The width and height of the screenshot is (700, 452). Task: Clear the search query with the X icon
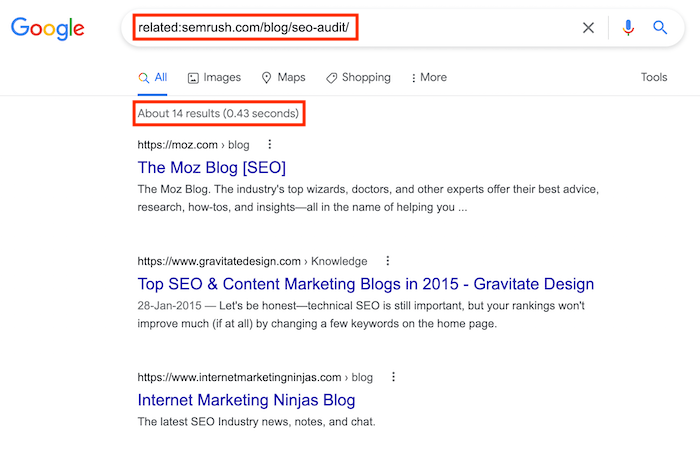tap(588, 28)
